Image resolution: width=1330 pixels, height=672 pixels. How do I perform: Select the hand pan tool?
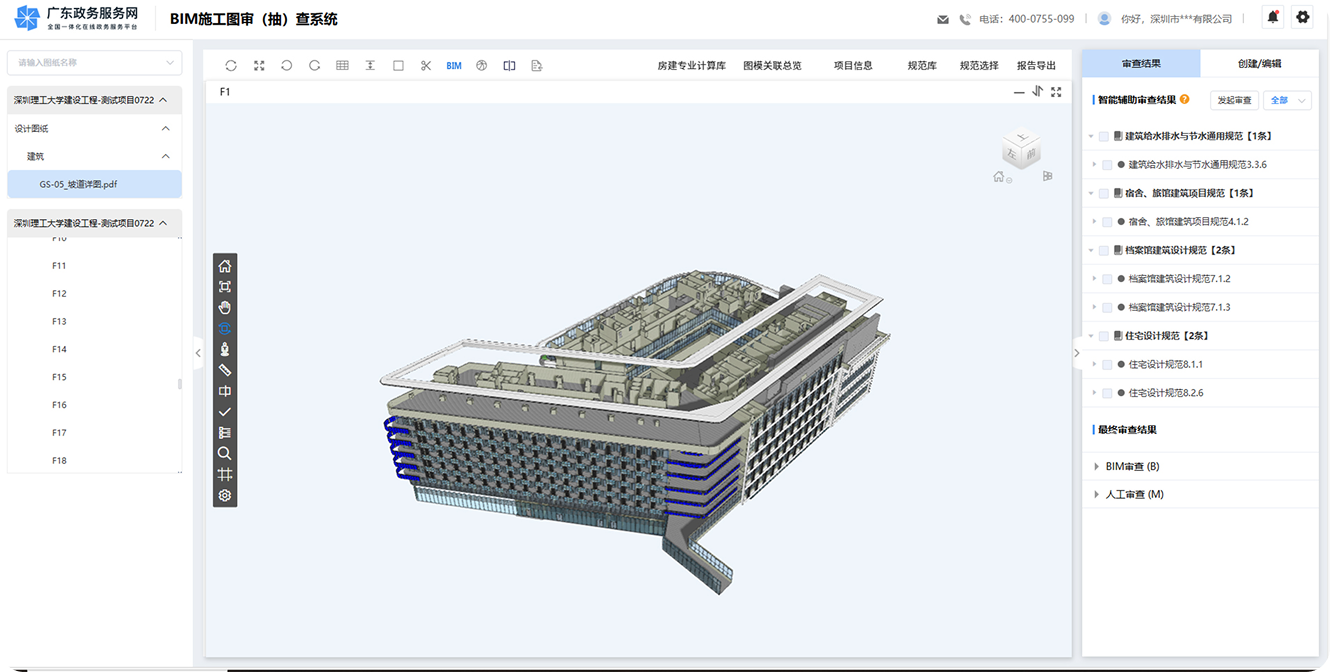click(x=225, y=307)
